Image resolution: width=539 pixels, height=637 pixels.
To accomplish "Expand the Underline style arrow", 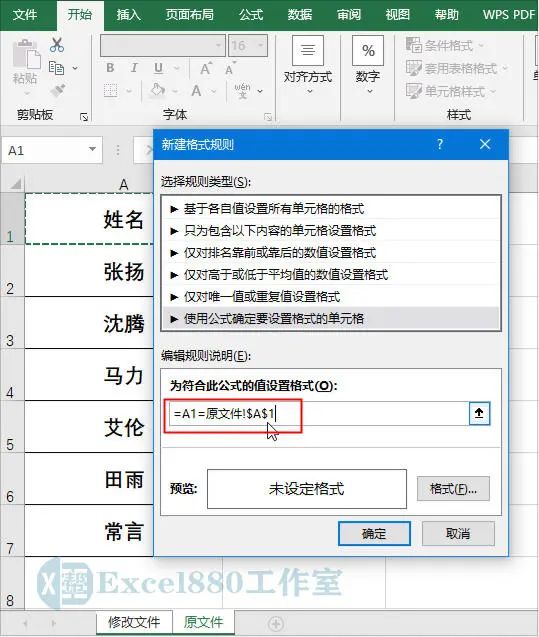I will pyautogui.click(x=176, y=68).
